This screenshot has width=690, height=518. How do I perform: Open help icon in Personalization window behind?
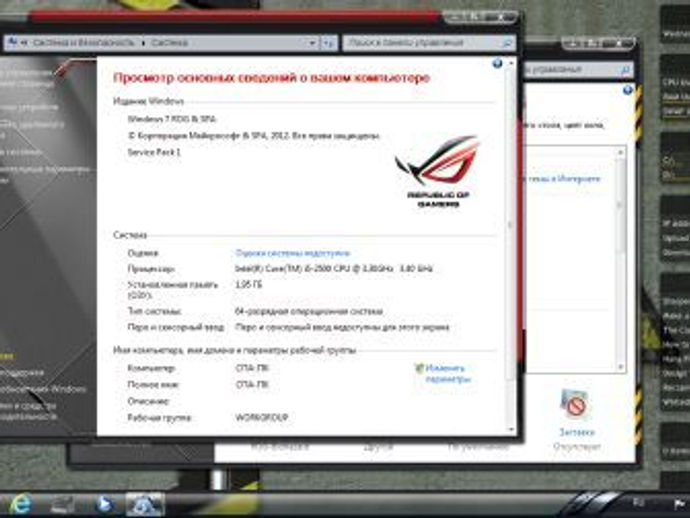click(x=628, y=90)
